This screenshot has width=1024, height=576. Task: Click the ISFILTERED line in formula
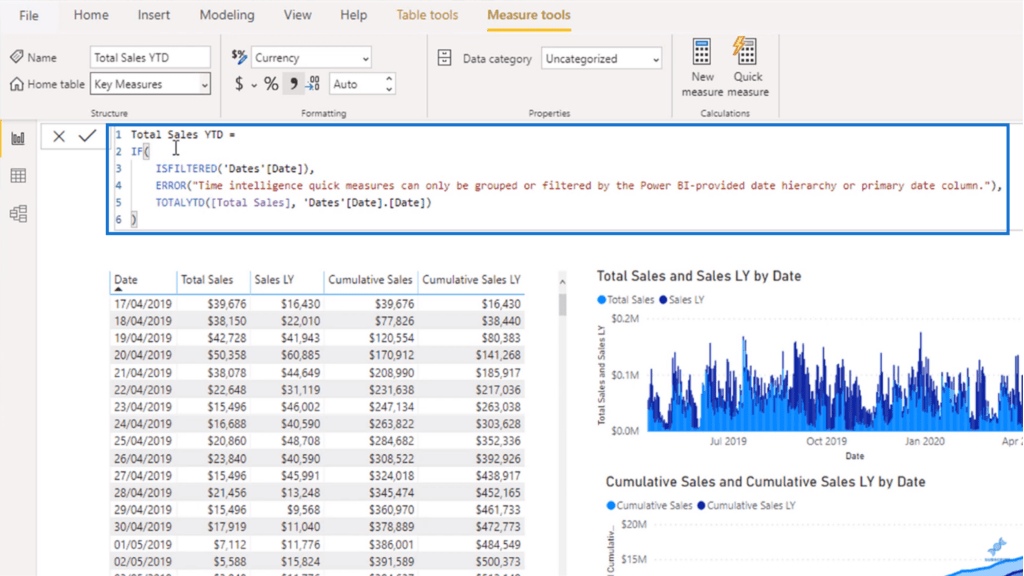point(234,168)
